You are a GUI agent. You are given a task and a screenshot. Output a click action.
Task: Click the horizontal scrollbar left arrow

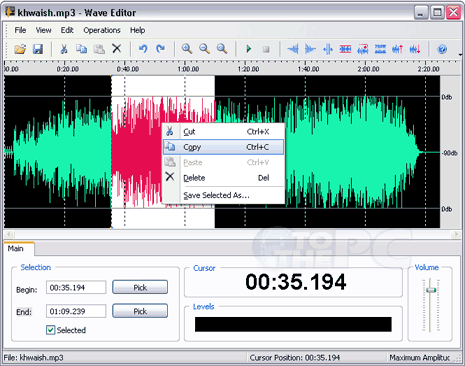tap(9, 234)
